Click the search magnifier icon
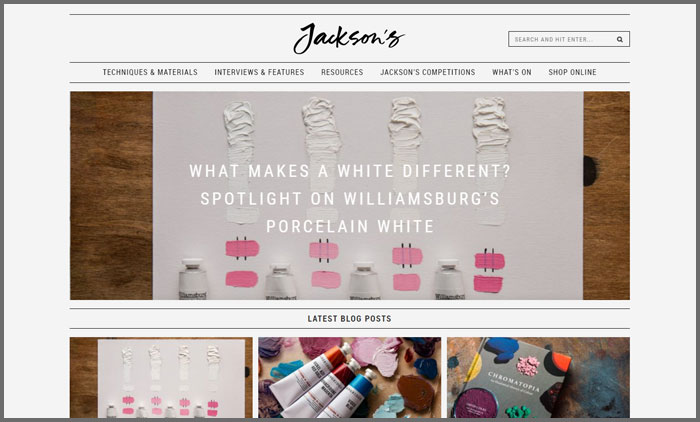The image size is (700, 422). click(x=620, y=39)
